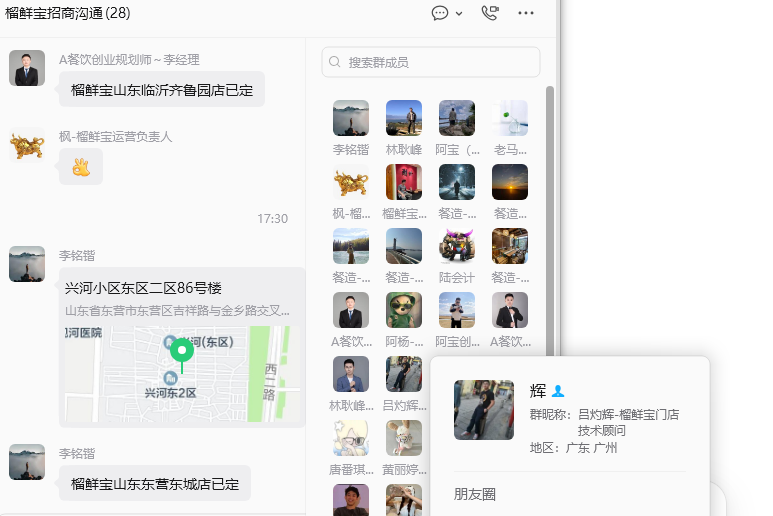The height and width of the screenshot is (516, 773).
Task: Click message 榴鲜宝山东东营东城店已定
Action: (155, 483)
